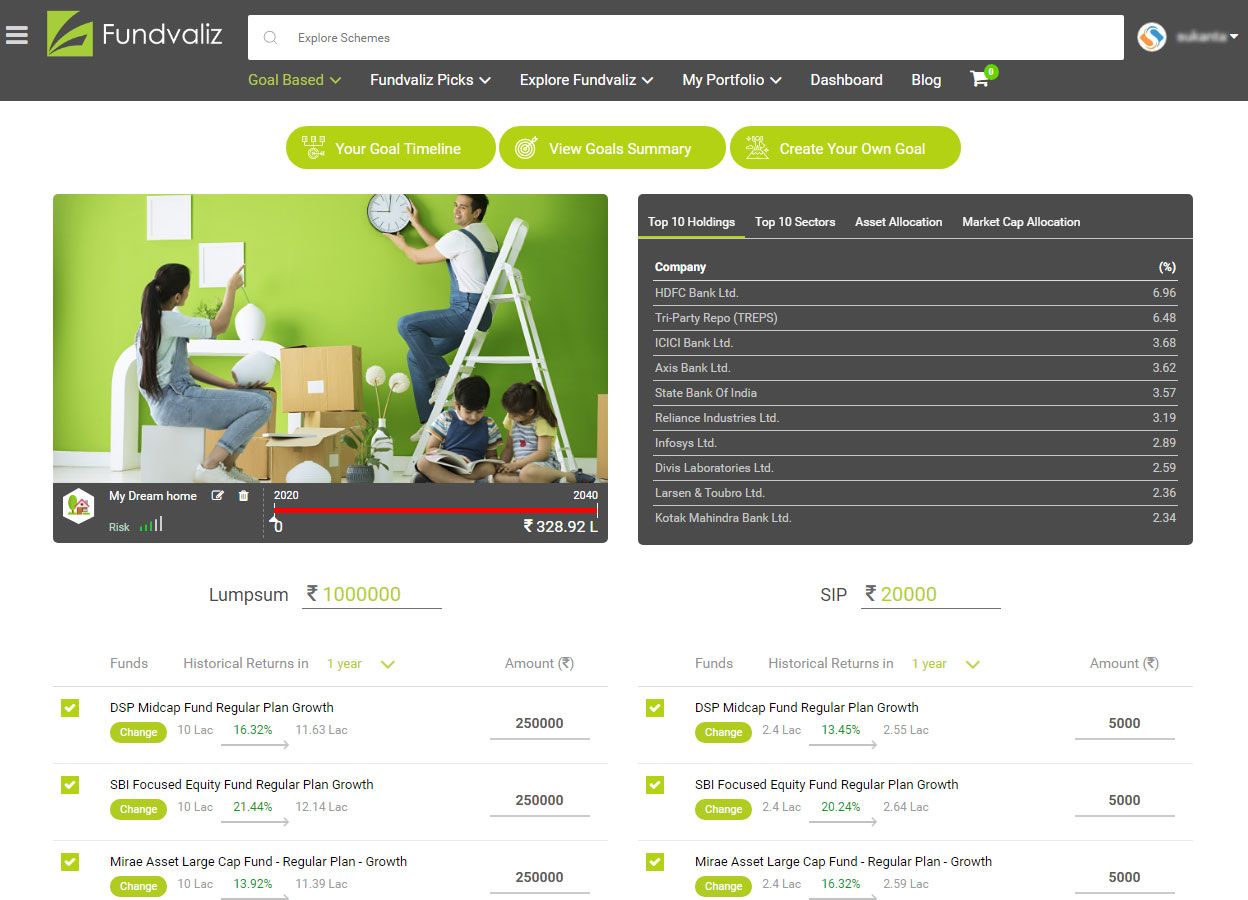Edit the My Dream home goal
The width and height of the screenshot is (1248, 900).
point(217,496)
